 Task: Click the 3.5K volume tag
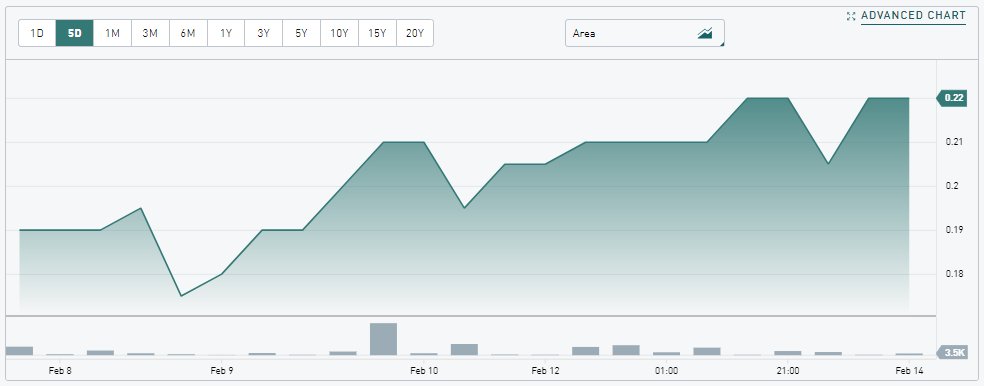pos(952,353)
